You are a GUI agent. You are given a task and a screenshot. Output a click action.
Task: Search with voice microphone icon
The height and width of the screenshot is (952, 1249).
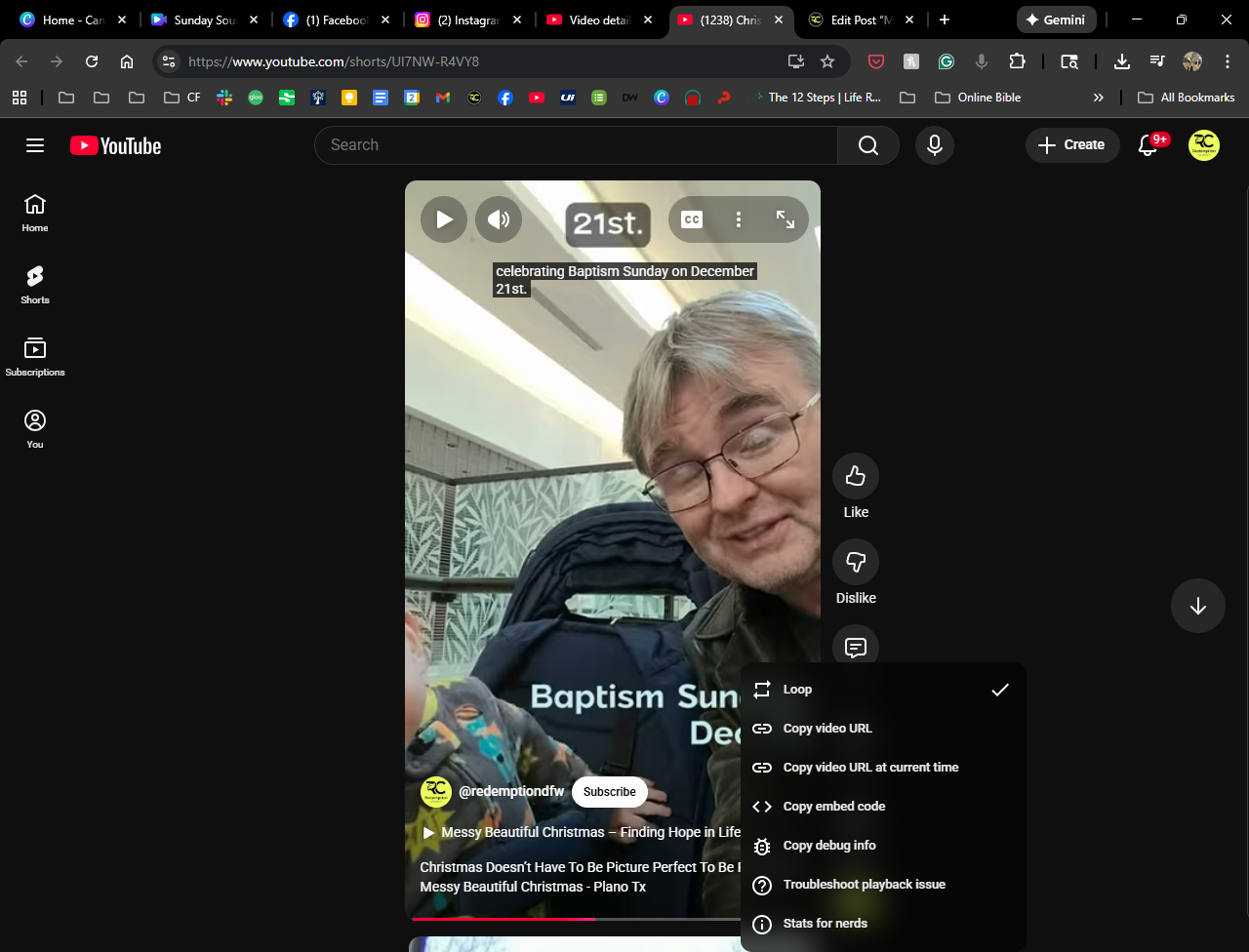(x=934, y=145)
